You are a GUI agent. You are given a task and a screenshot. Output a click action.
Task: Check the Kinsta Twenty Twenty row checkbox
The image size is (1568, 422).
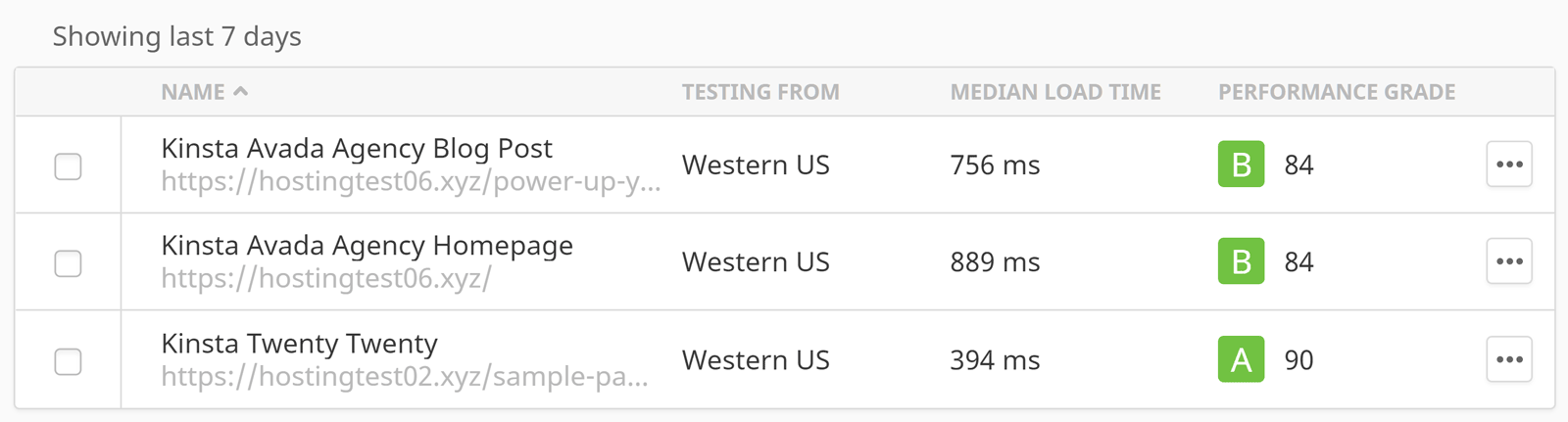[68, 361]
